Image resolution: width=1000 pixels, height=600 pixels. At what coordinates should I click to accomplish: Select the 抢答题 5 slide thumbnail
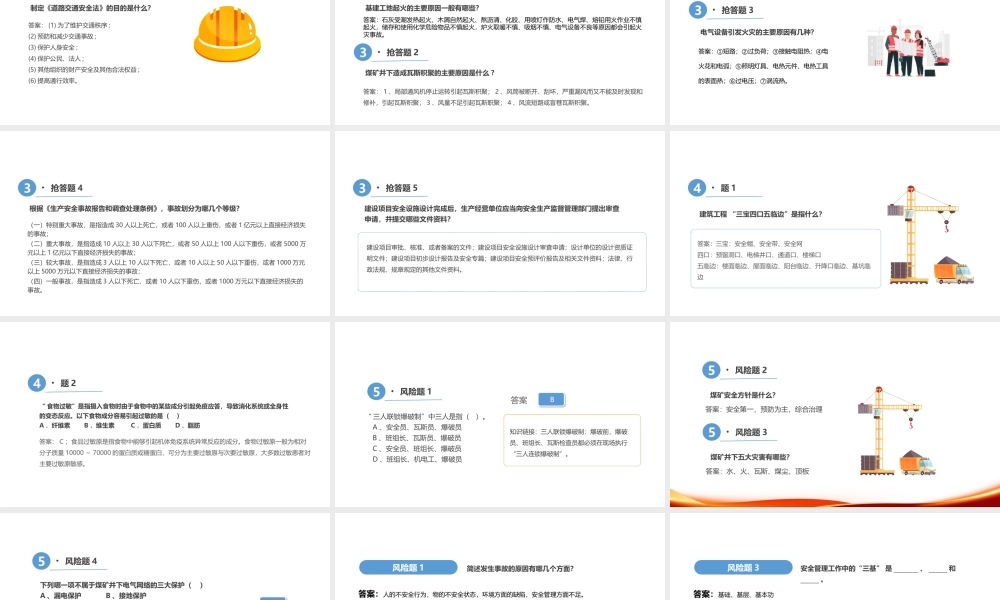point(500,223)
